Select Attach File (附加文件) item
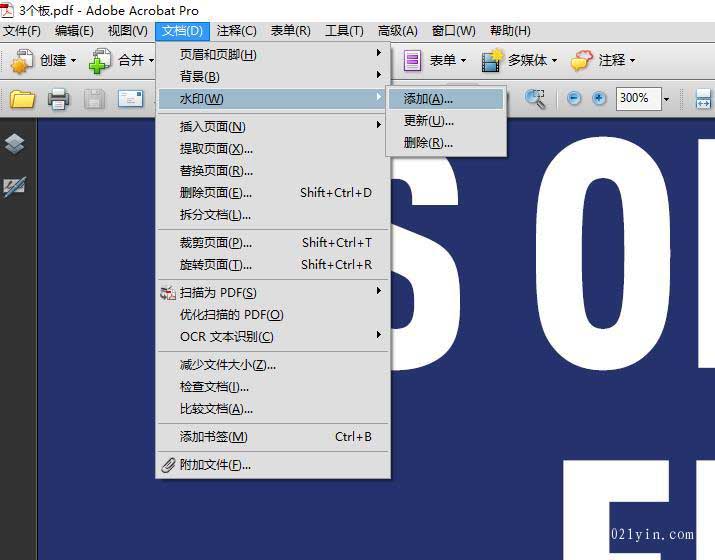 pos(273,465)
